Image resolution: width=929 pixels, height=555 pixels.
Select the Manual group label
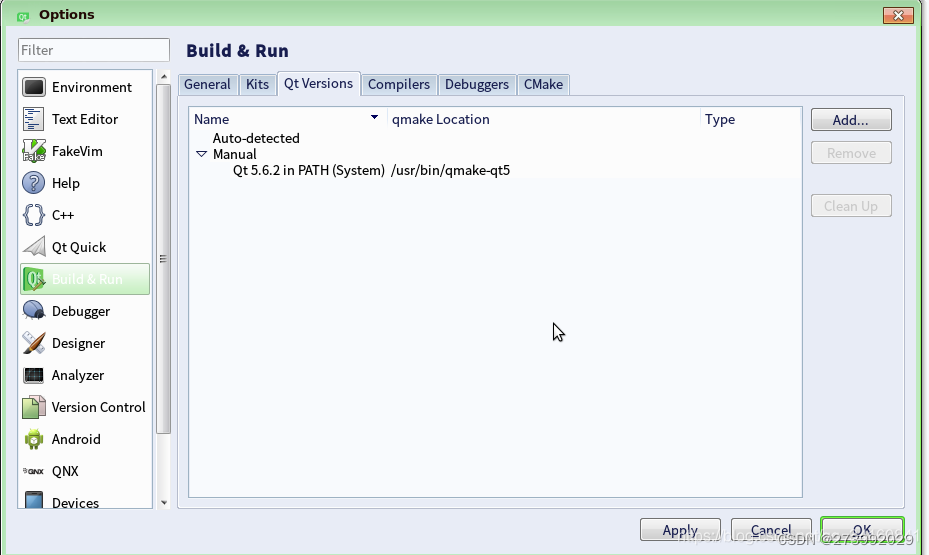pyautogui.click(x=235, y=155)
